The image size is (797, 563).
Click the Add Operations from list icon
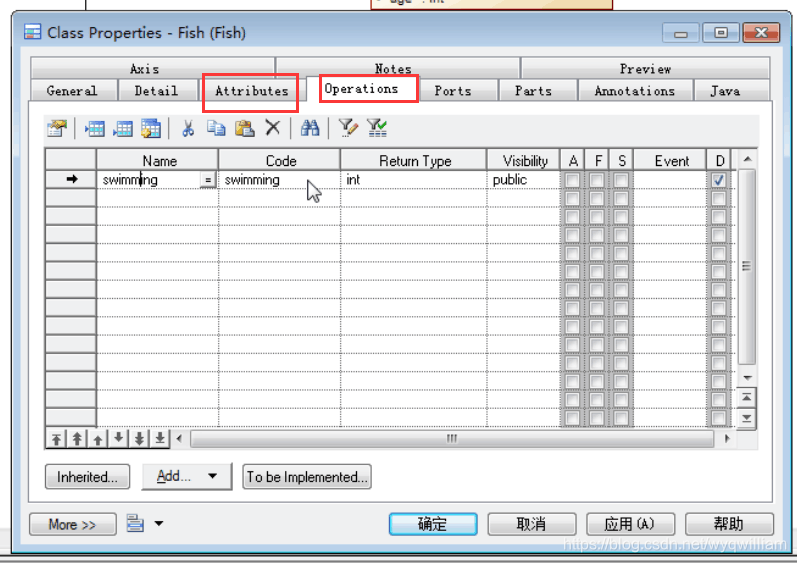151,128
